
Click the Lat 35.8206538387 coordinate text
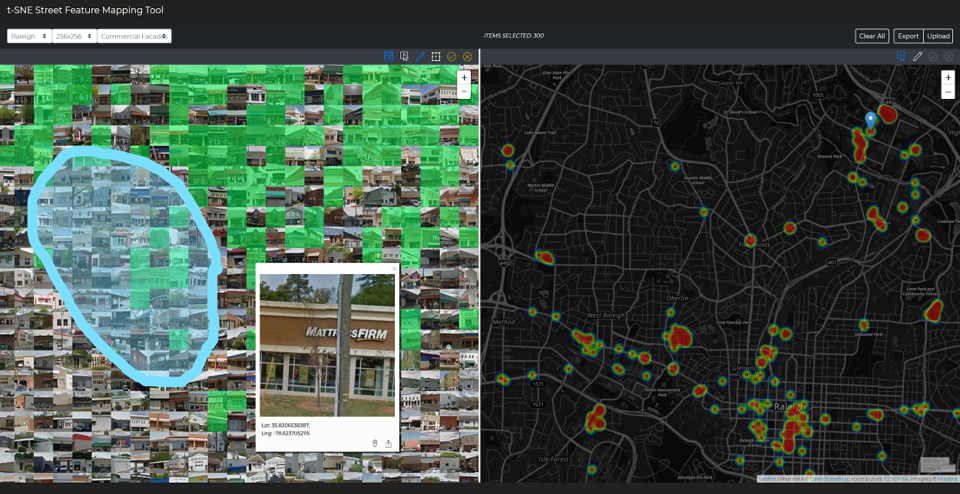coord(285,425)
